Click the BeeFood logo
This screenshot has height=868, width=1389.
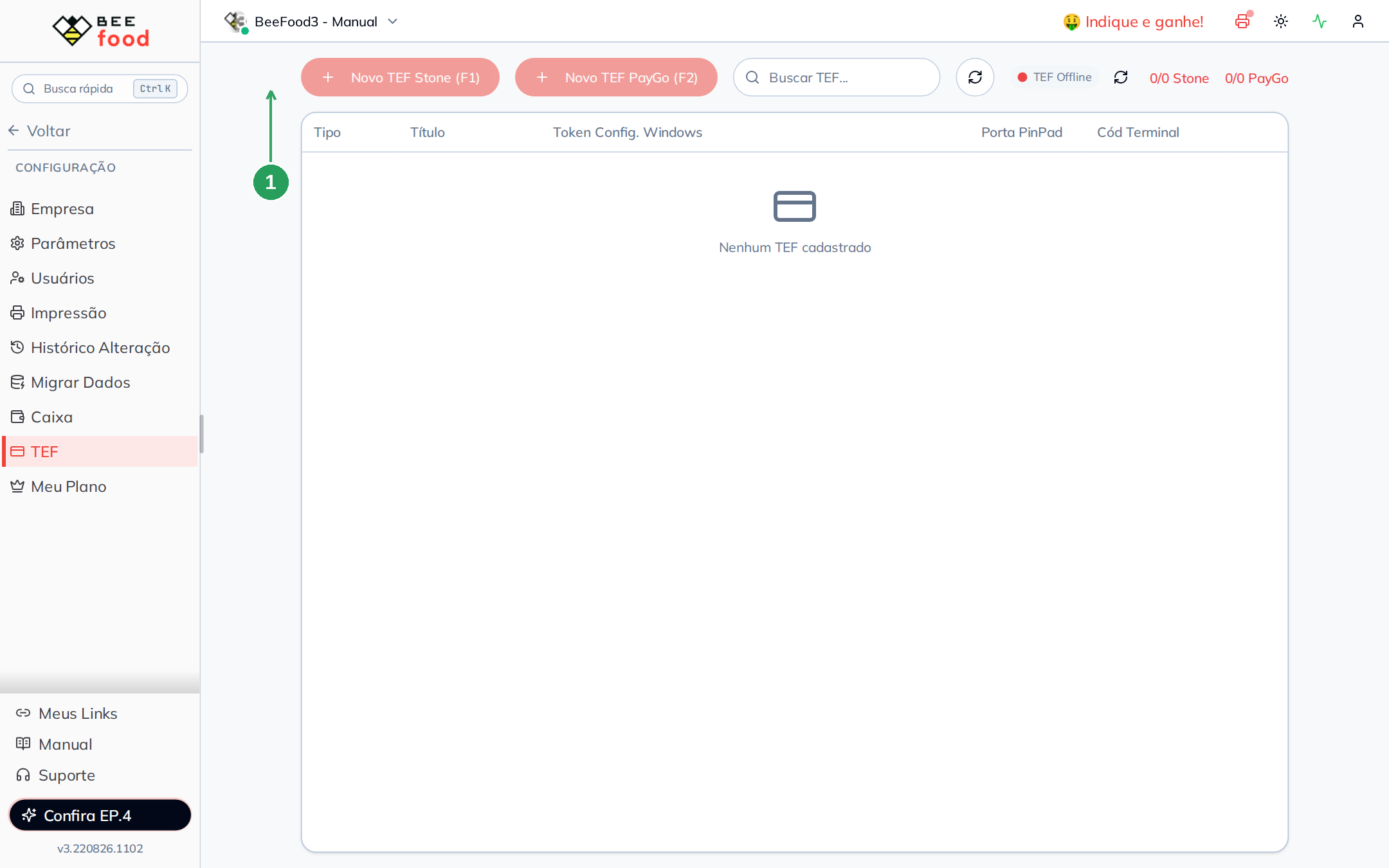pos(101,31)
